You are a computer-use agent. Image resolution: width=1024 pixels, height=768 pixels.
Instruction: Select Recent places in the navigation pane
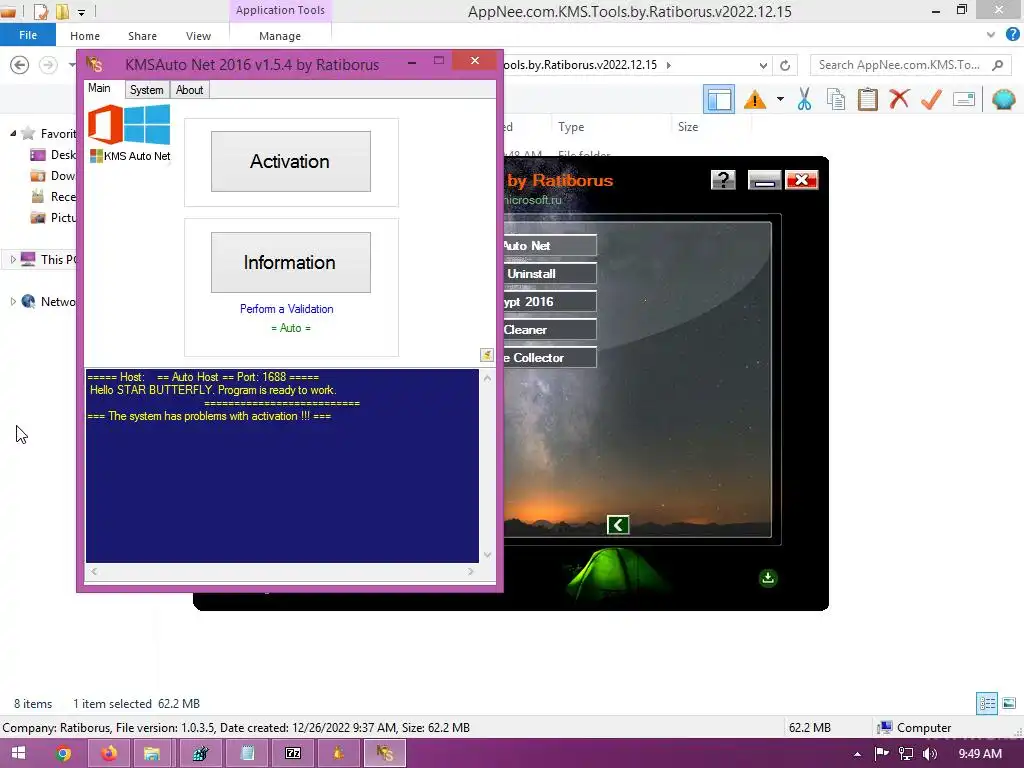click(x=53, y=197)
